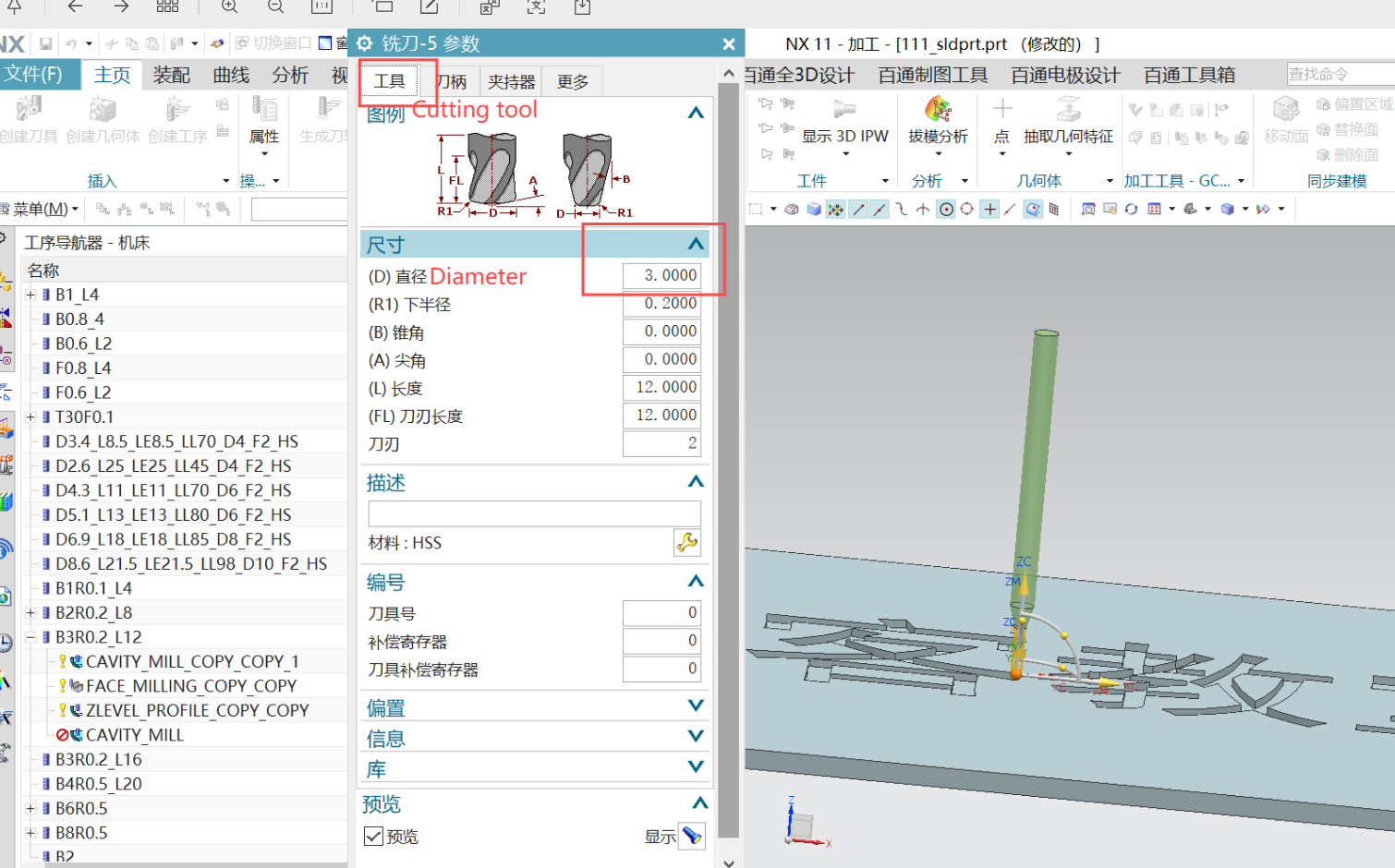Image resolution: width=1395 pixels, height=868 pixels.
Task: Click the zoom window magnifier icon in viewport toolbar
Action: tap(1088, 209)
